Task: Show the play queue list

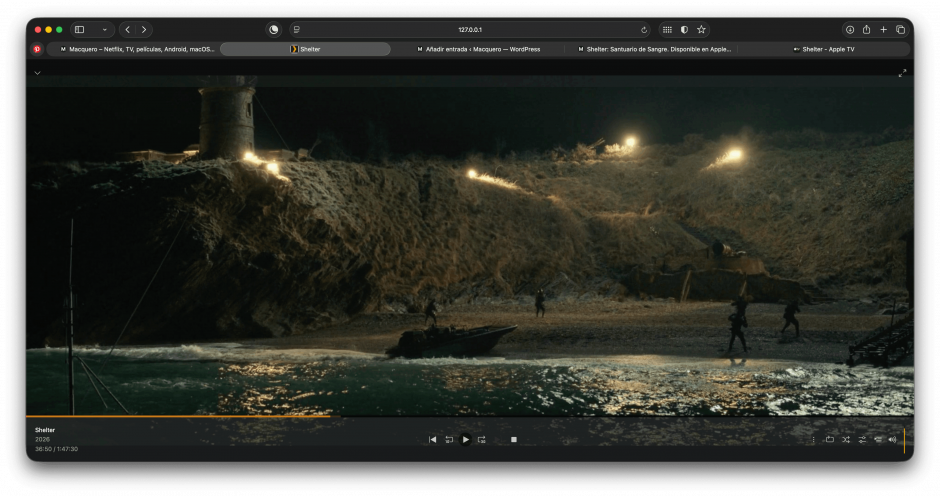Action: click(x=877, y=439)
